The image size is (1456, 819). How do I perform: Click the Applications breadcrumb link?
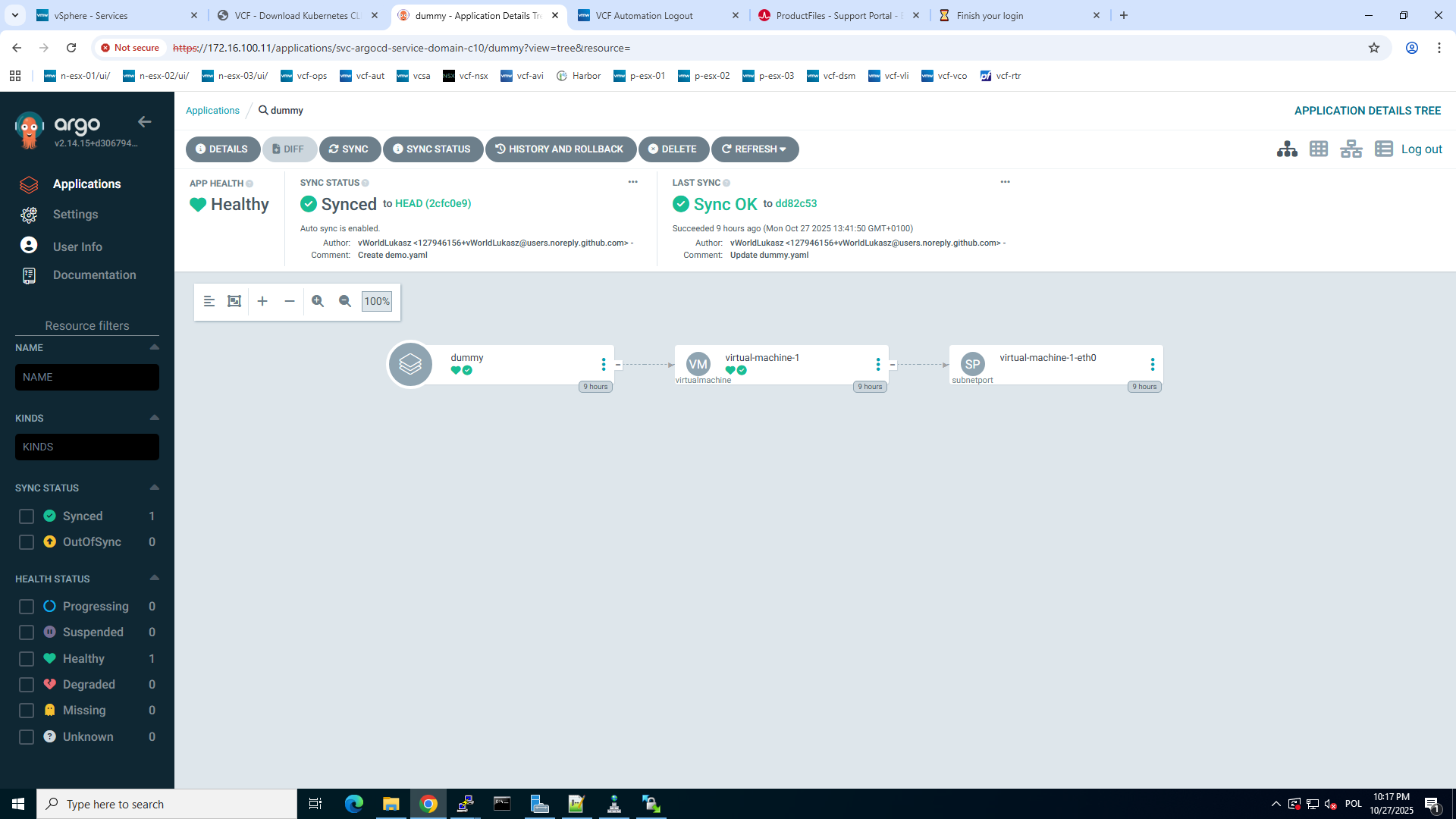212,111
